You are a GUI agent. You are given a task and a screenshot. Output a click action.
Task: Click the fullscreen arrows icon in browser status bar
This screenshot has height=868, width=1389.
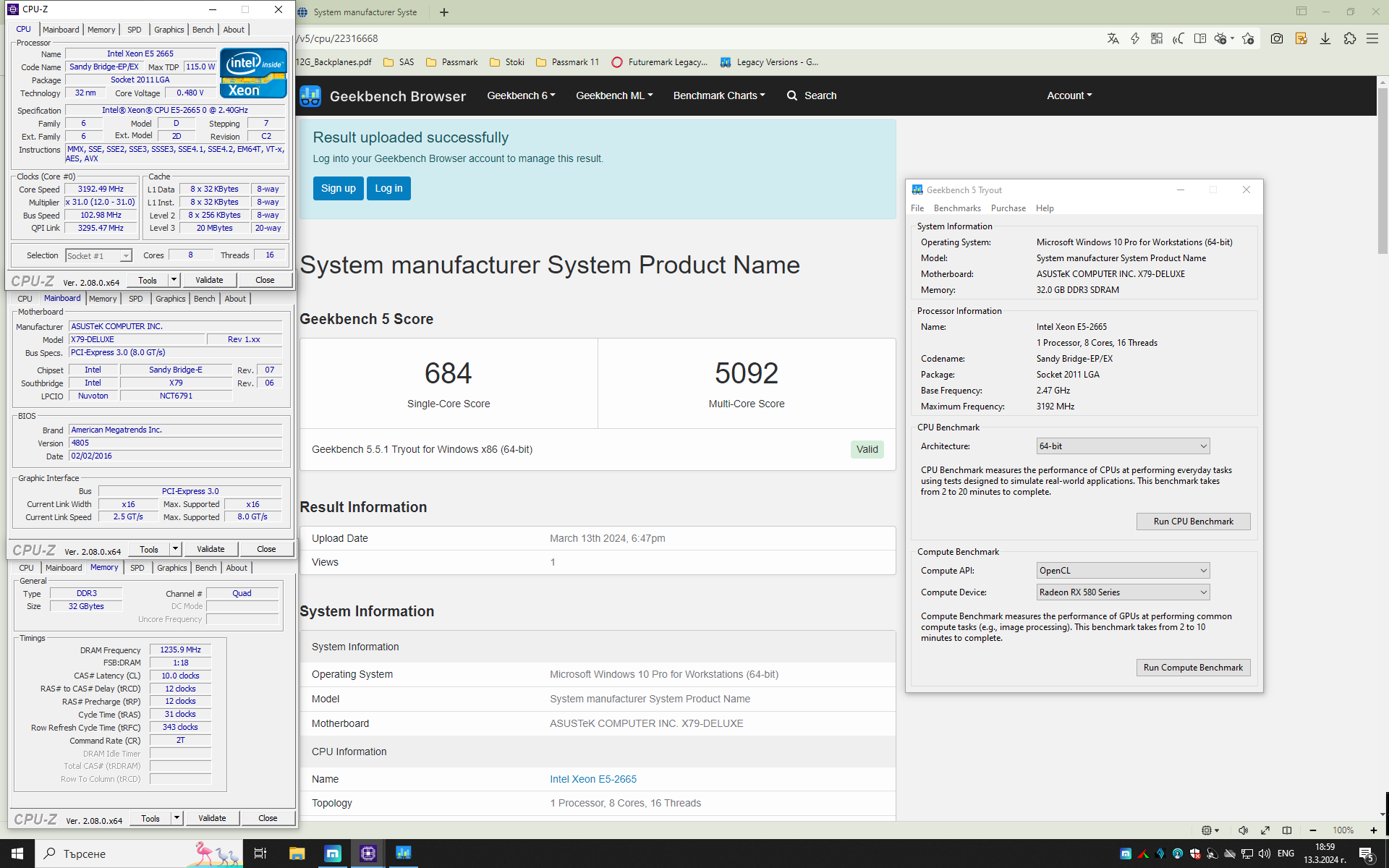1265,830
